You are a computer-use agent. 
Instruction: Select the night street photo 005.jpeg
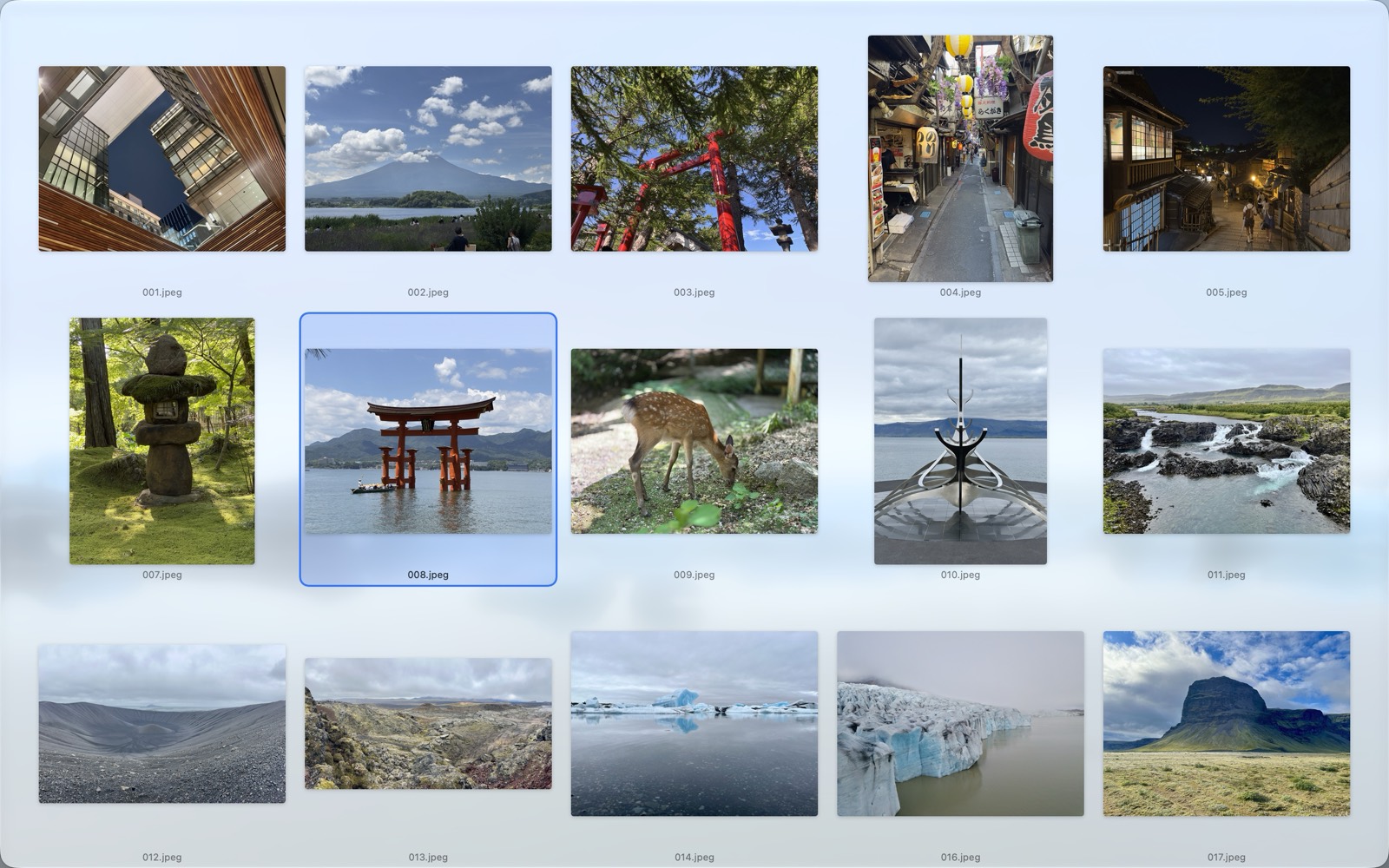[x=1227, y=159]
